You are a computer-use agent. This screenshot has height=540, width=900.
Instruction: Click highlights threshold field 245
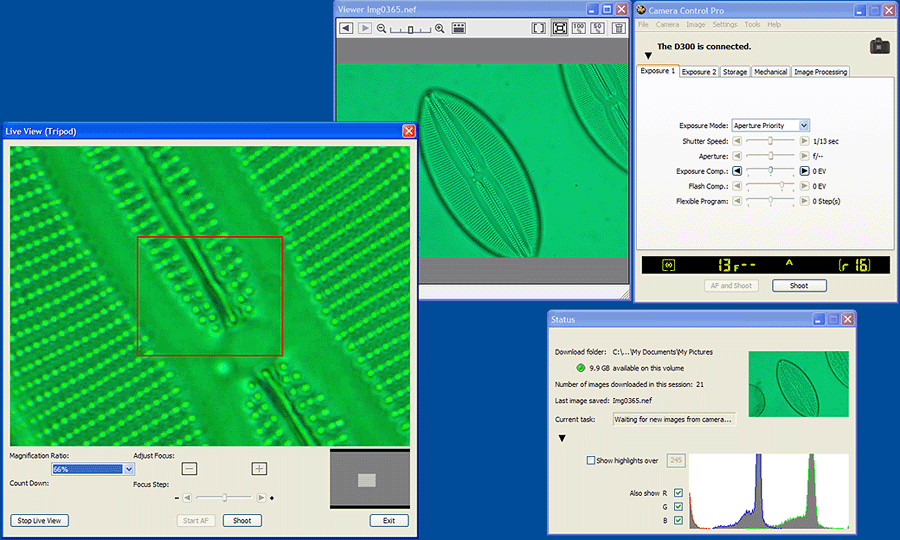676,460
